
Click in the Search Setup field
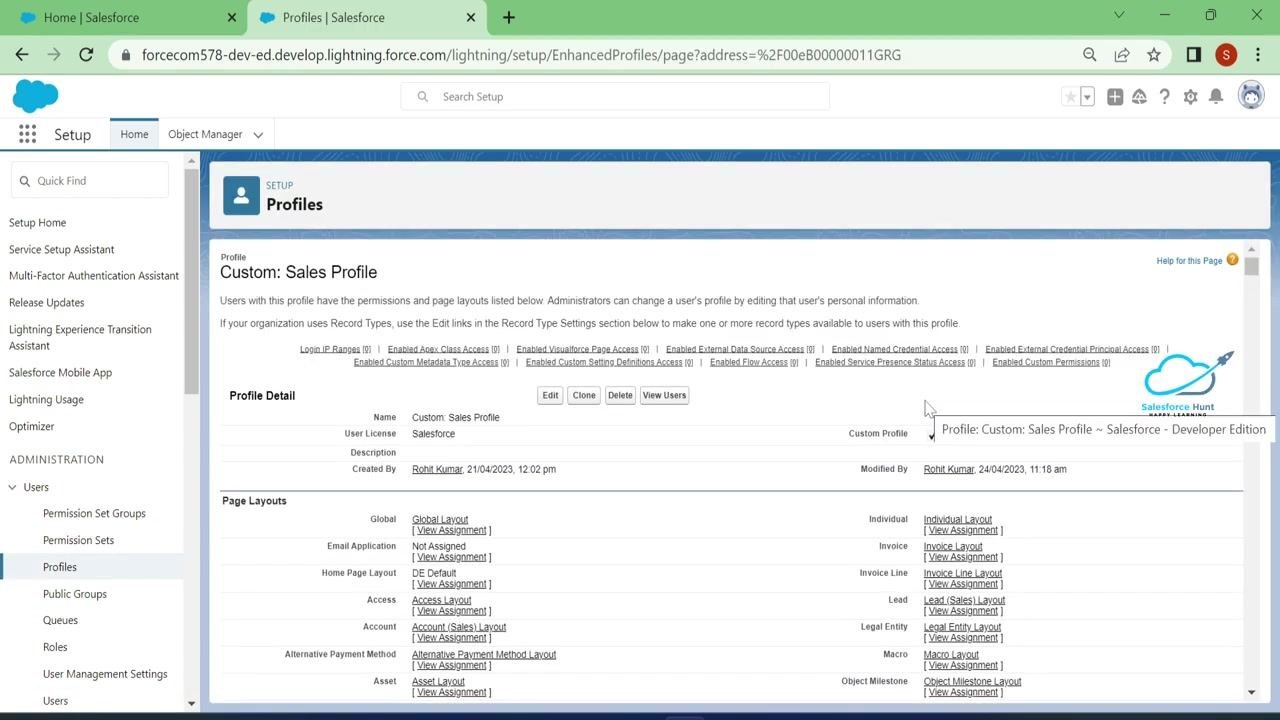coord(615,97)
